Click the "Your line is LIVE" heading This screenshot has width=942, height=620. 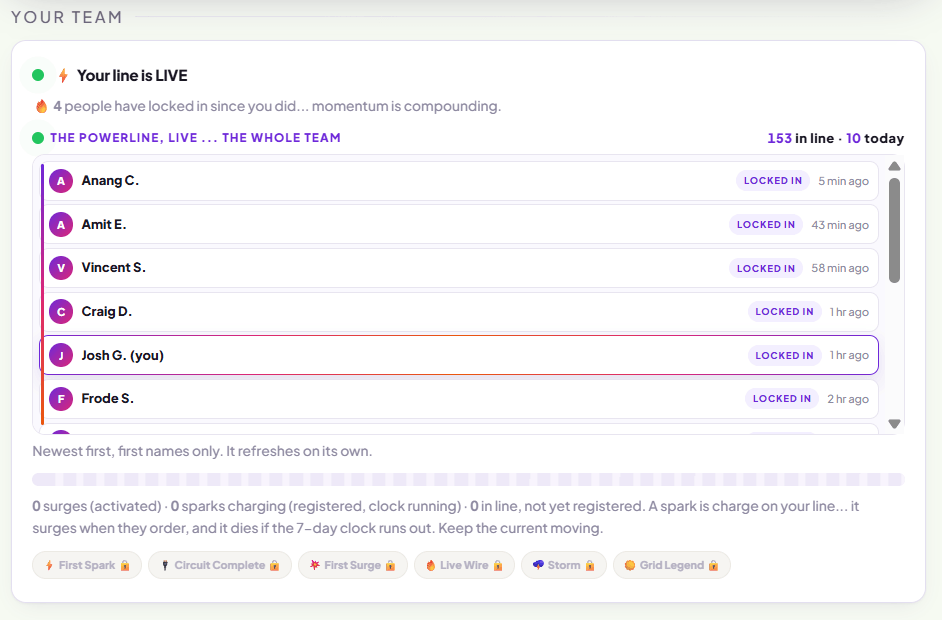tap(132, 76)
